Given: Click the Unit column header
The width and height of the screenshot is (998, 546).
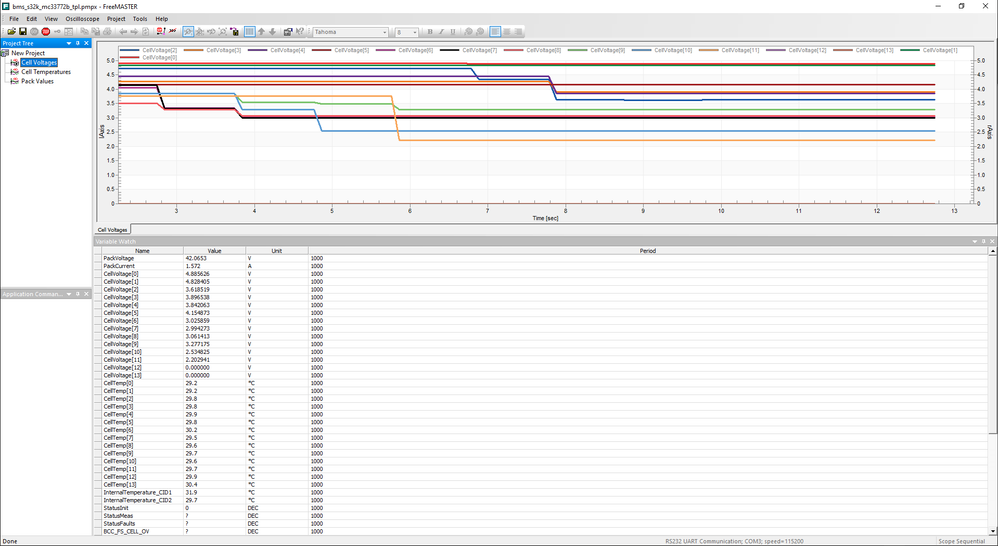Looking at the screenshot, I should tap(277, 251).
